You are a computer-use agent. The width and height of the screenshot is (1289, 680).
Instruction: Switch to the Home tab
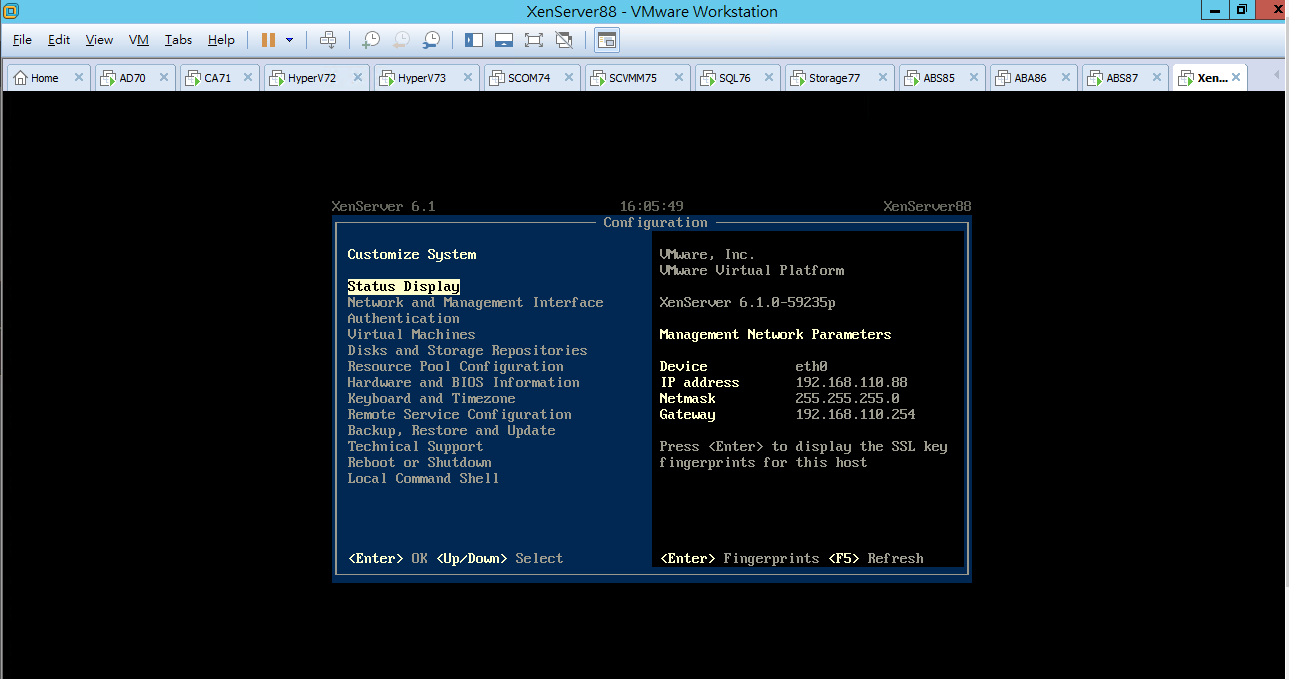coord(48,78)
